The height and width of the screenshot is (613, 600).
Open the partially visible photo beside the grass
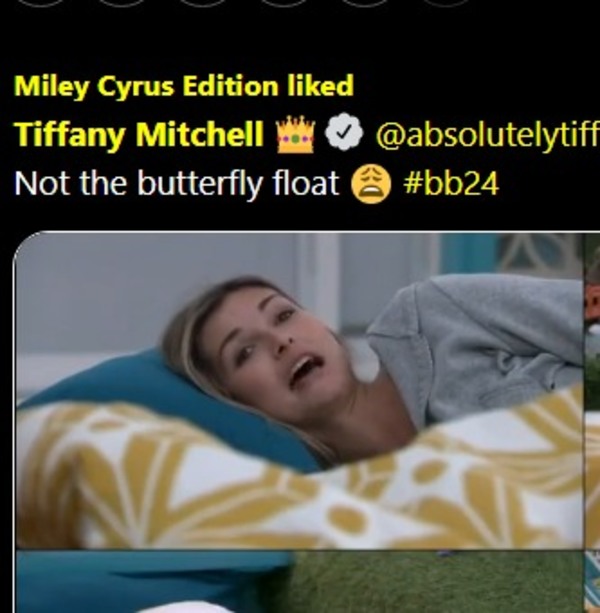point(592,582)
